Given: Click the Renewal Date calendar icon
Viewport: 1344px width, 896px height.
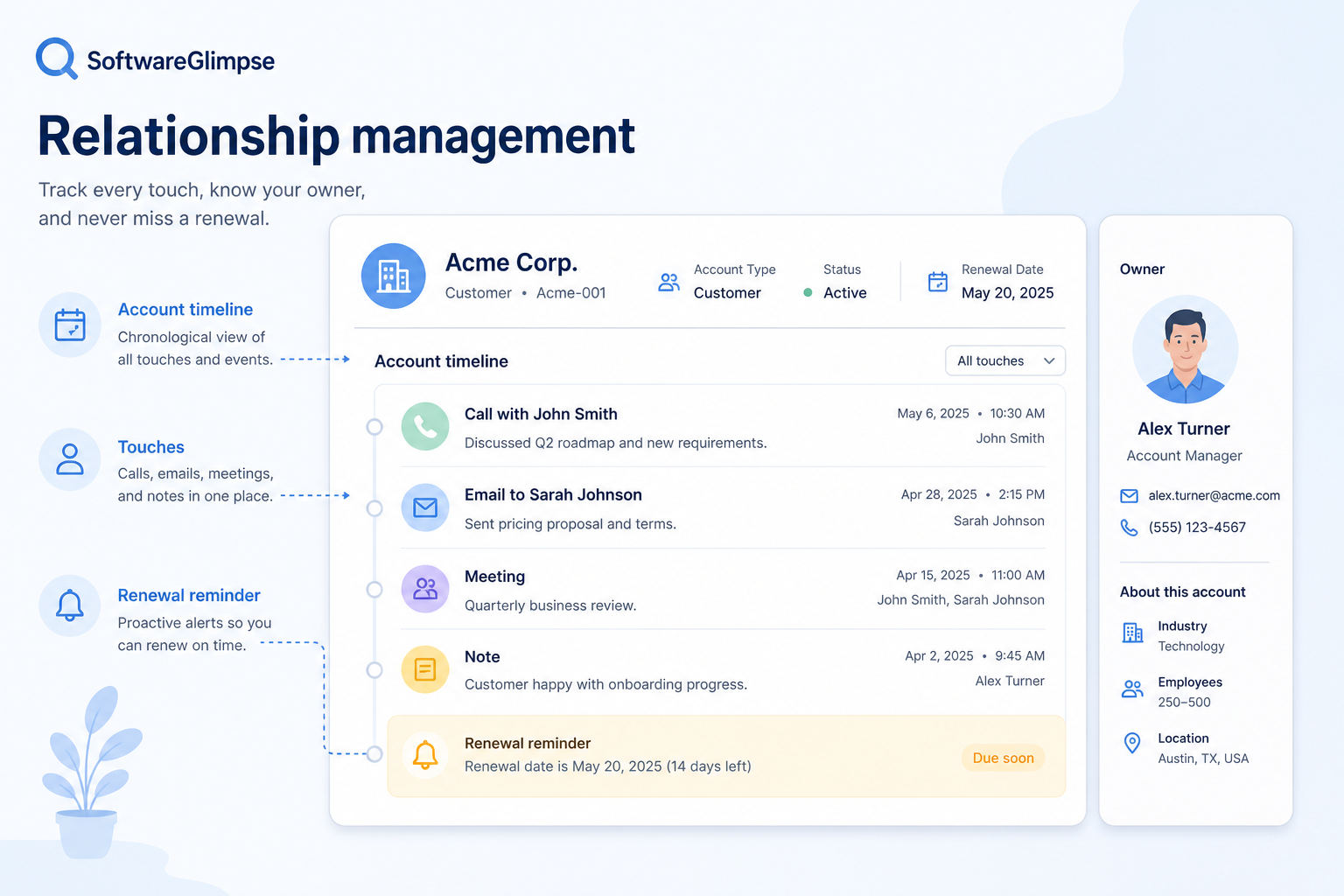Looking at the screenshot, I should click(x=938, y=282).
